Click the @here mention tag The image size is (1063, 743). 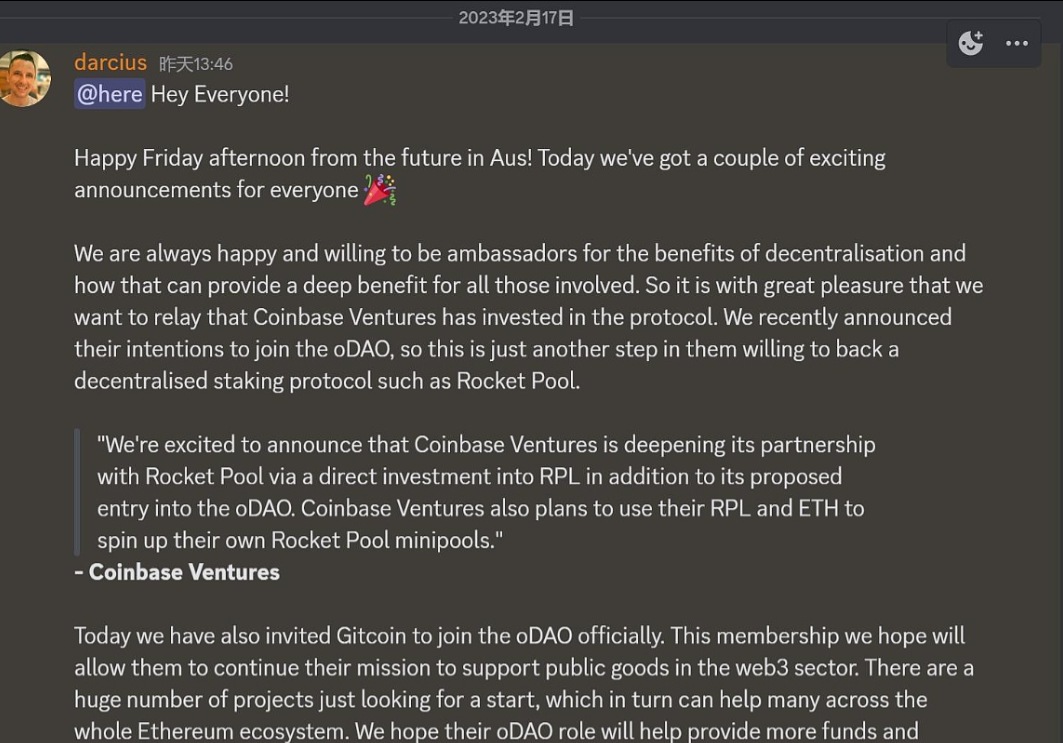(x=110, y=94)
